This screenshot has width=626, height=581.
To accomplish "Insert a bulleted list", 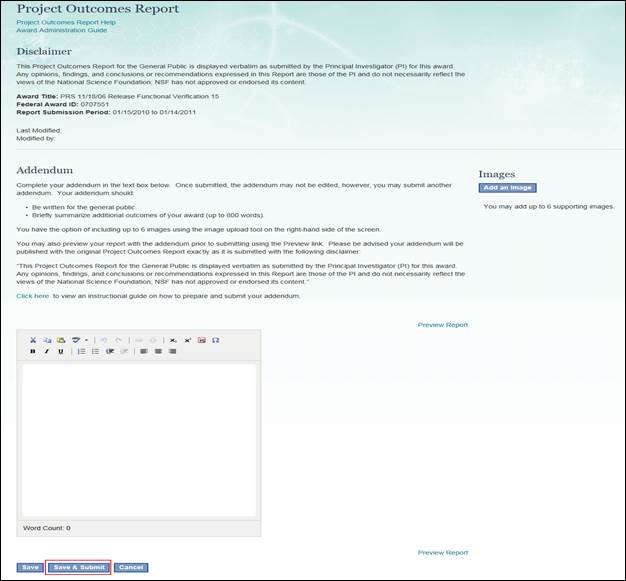I will [95, 351].
